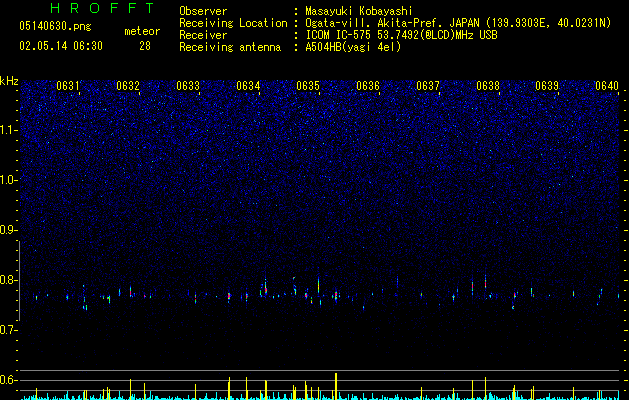Click the Observer field label
The image size is (629, 400).
[x=203, y=11]
